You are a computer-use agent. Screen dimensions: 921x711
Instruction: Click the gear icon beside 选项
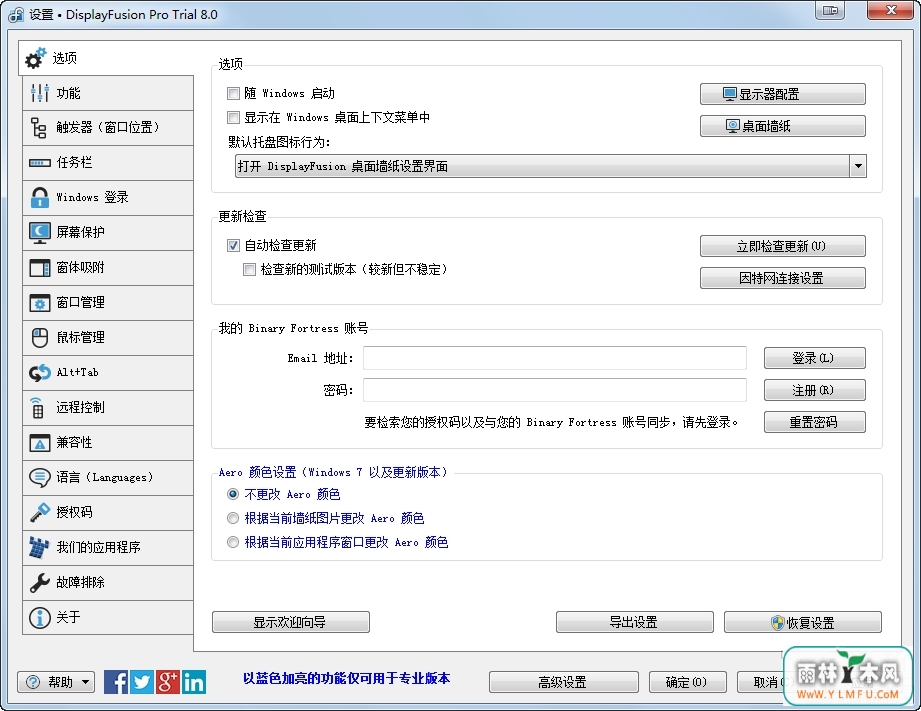pyautogui.click(x=35, y=58)
